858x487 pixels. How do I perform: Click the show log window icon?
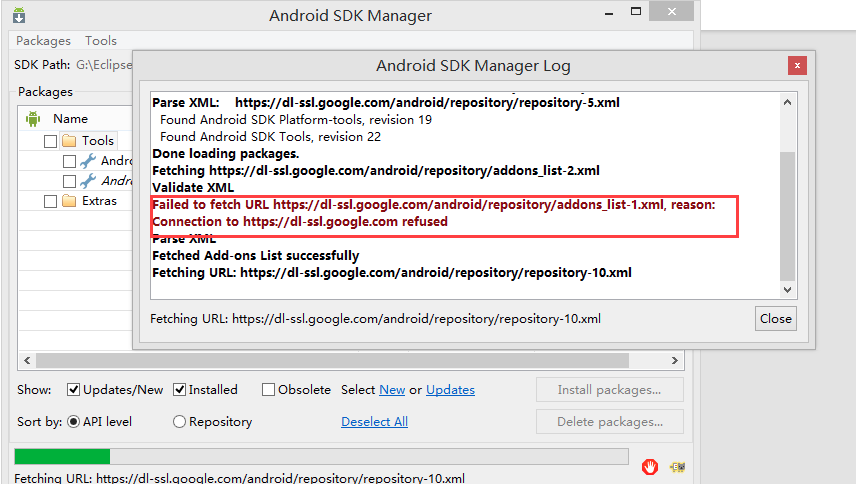(x=677, y=467)
